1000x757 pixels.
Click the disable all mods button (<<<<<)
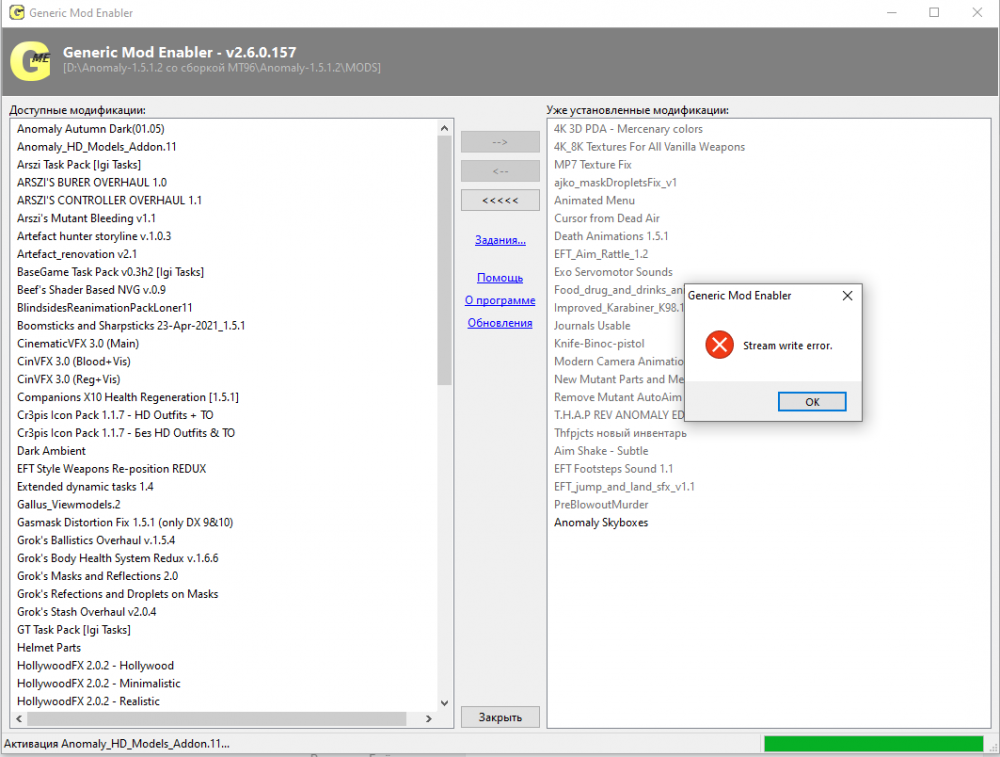[500, 200]
